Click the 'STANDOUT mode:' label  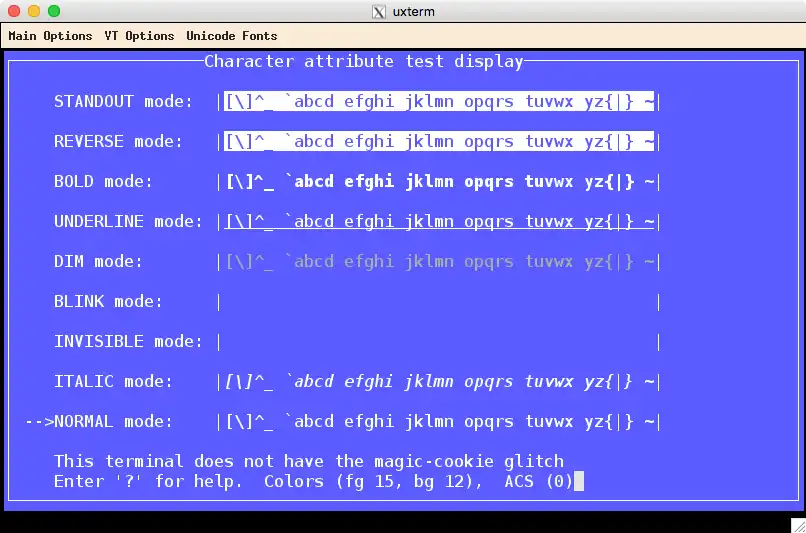coord(123,101)
